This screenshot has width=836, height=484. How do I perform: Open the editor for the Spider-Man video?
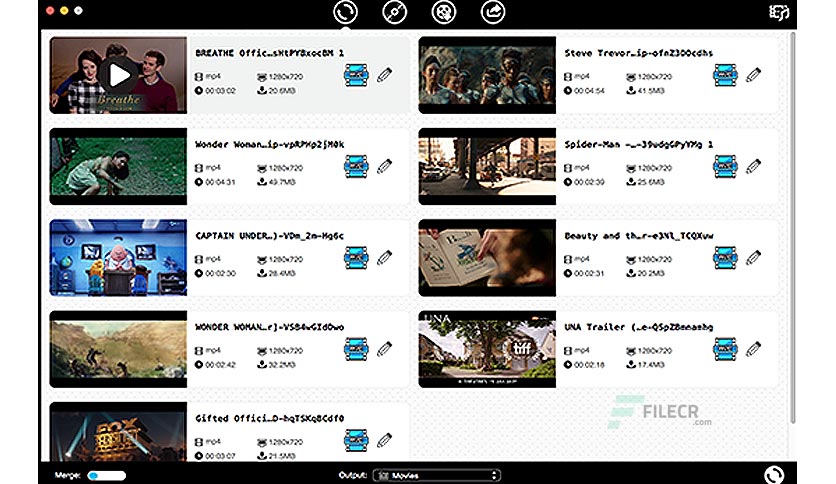tap(753, 166)
